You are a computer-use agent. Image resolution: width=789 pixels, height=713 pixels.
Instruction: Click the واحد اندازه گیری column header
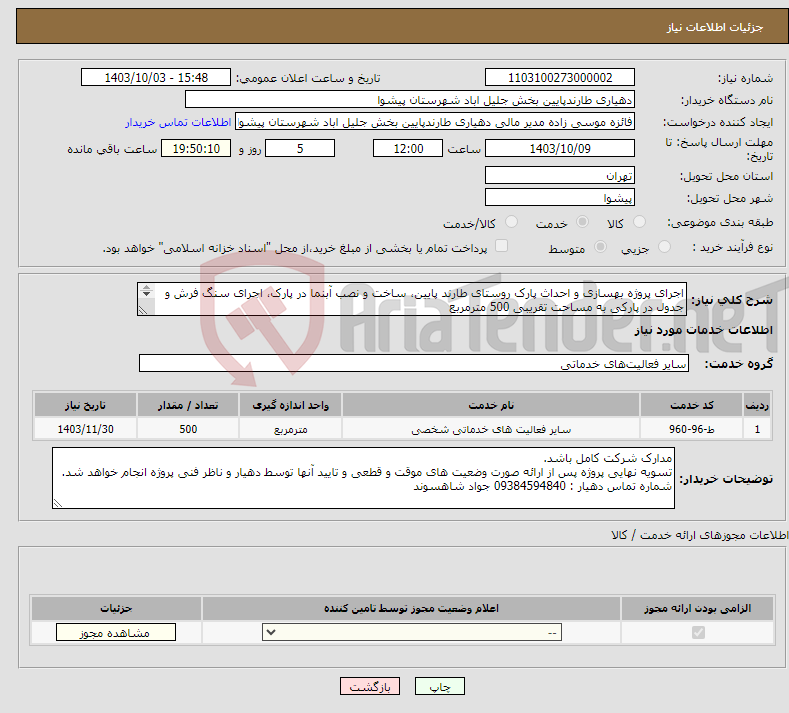coord(290,405)
